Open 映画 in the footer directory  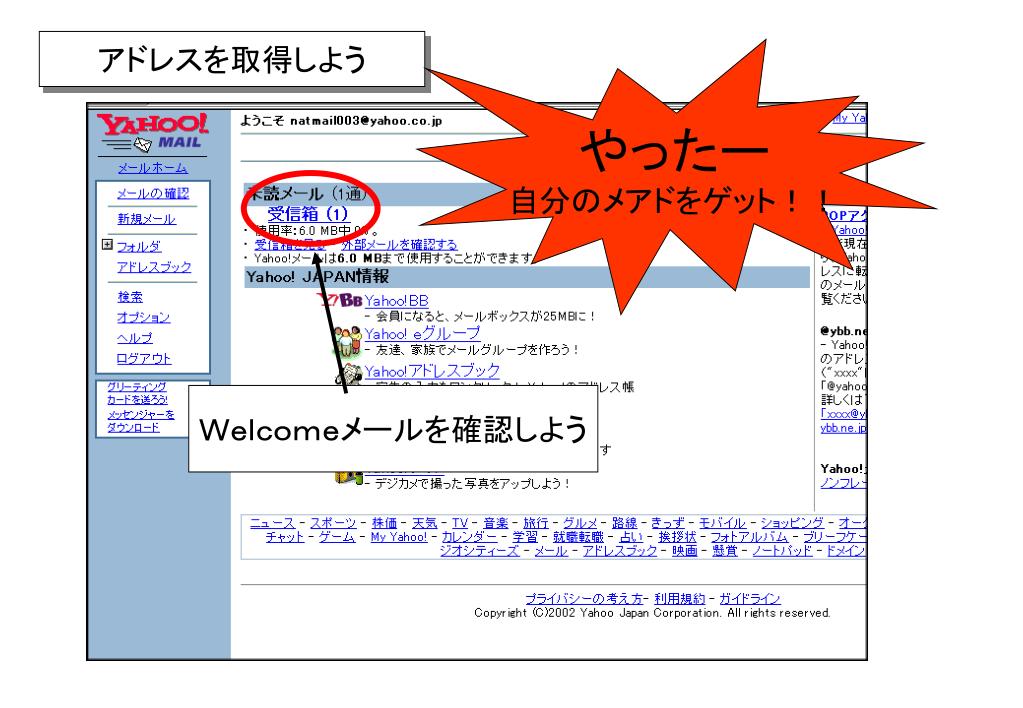pyautogui.click(x=684, y=550)
